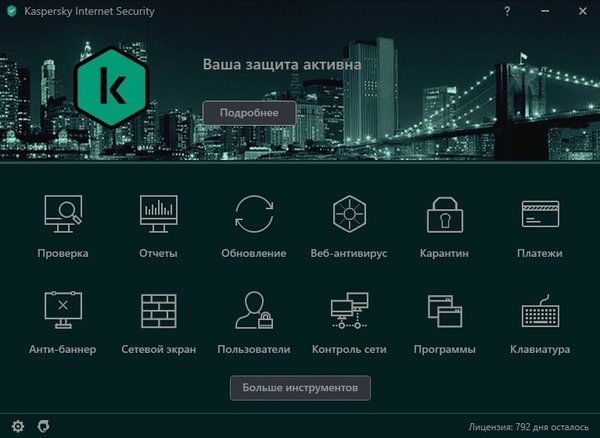Open the Контроль сети network icon
Image resolution: width=600 pixels, height=438 pixels.
[349, 311]
